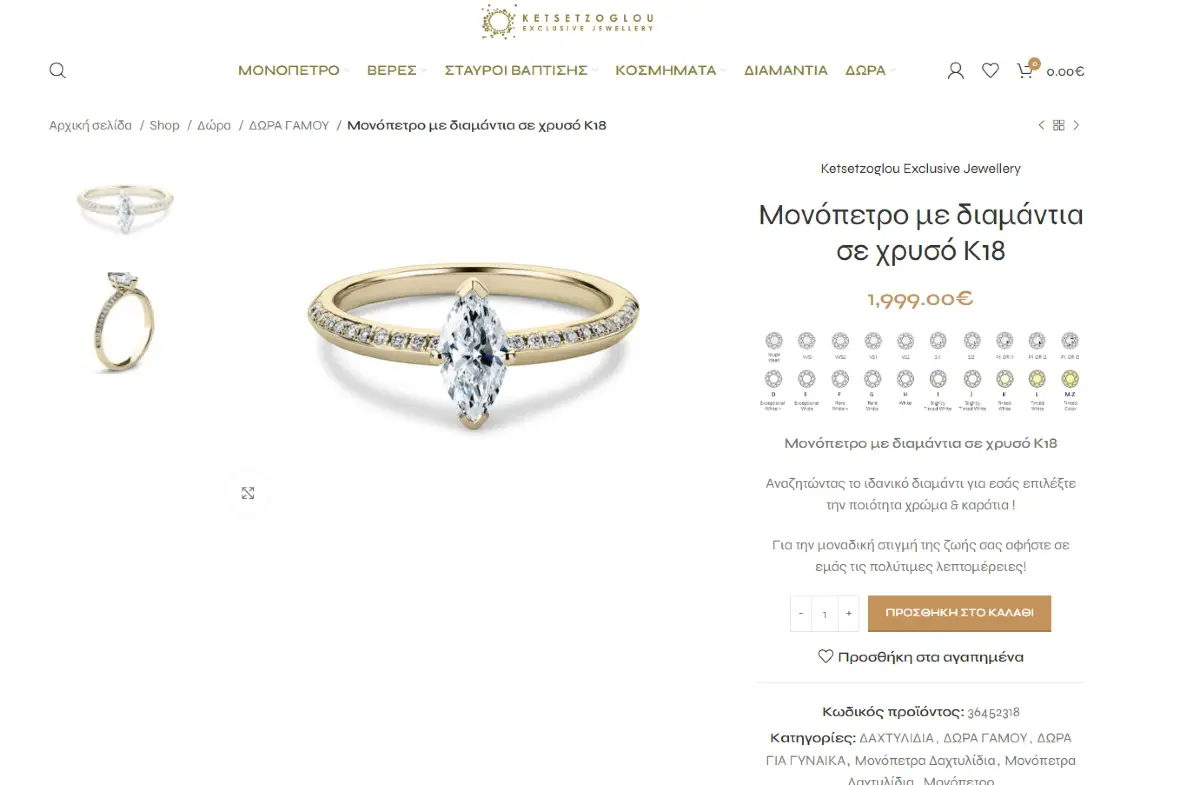
Task: Expand the ΚΟΣΜΗΜΑΤΑ menu dropdown
Action: (671, 70)
